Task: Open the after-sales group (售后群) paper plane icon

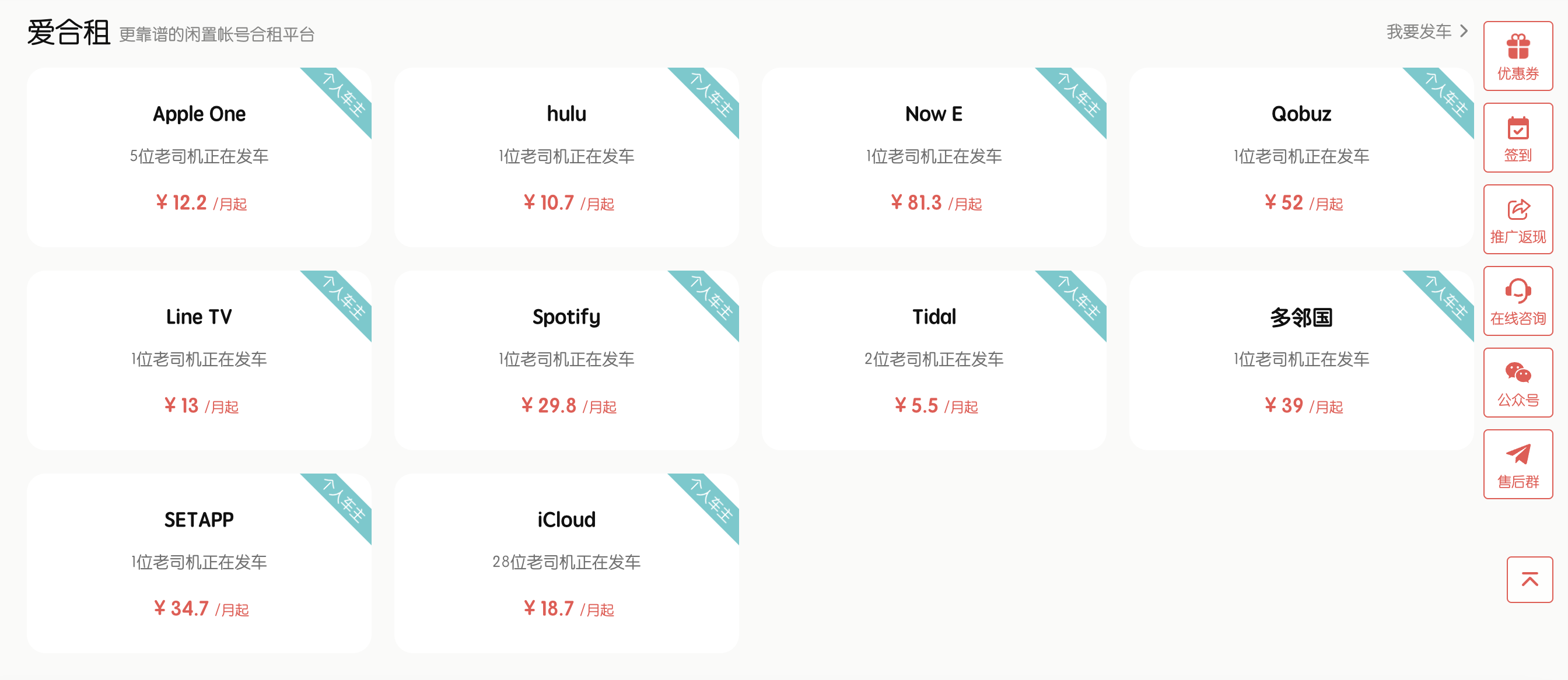Action: (x=1517, y=455)
